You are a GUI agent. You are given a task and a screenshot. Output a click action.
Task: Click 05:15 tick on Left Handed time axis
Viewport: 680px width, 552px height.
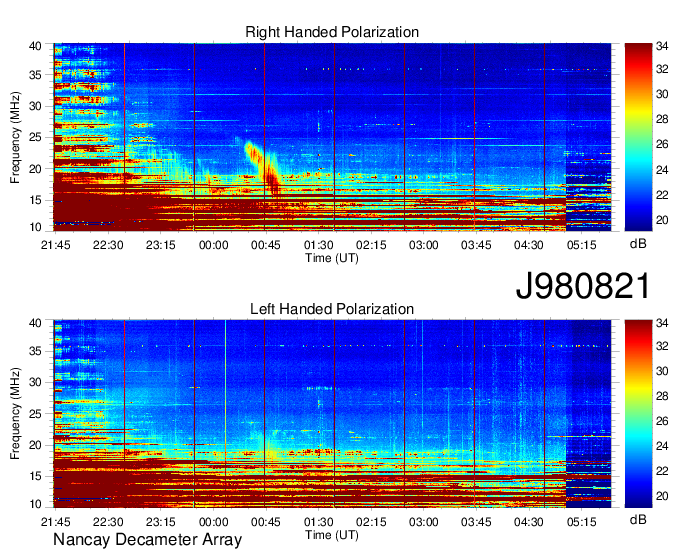582,522
